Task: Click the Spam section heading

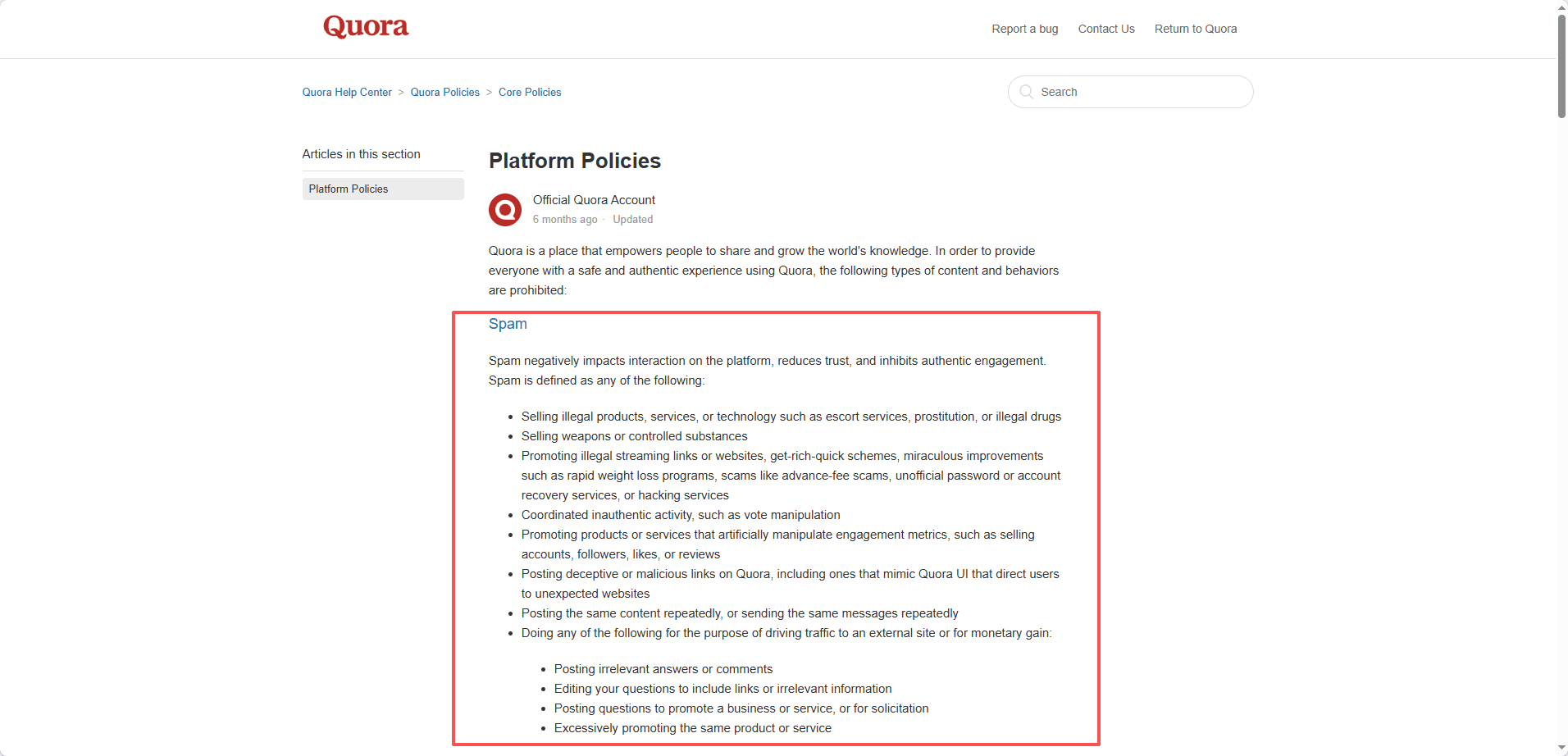Action: pos(508,324)
